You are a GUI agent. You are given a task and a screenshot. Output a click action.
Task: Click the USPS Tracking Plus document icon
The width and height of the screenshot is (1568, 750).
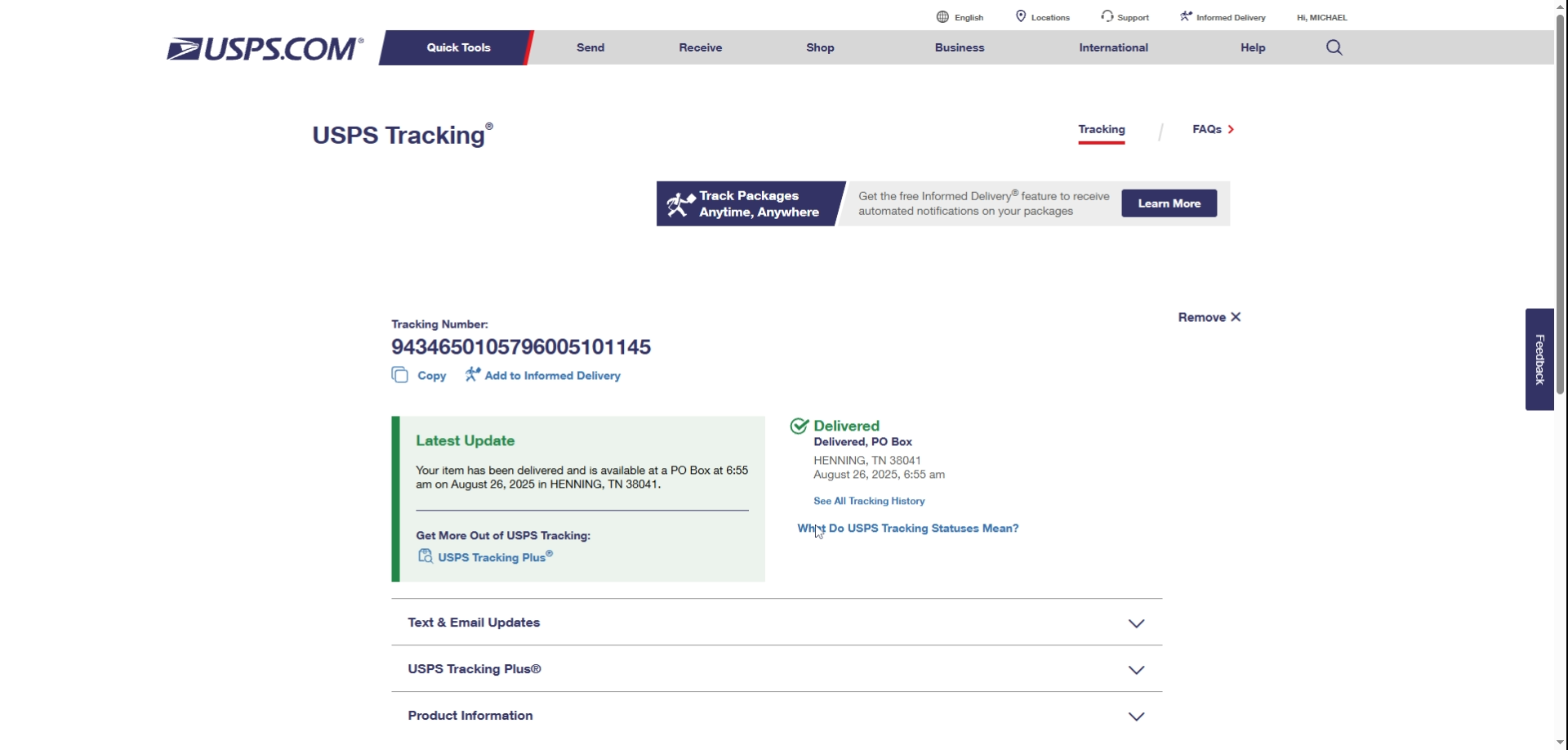(425, 556)
